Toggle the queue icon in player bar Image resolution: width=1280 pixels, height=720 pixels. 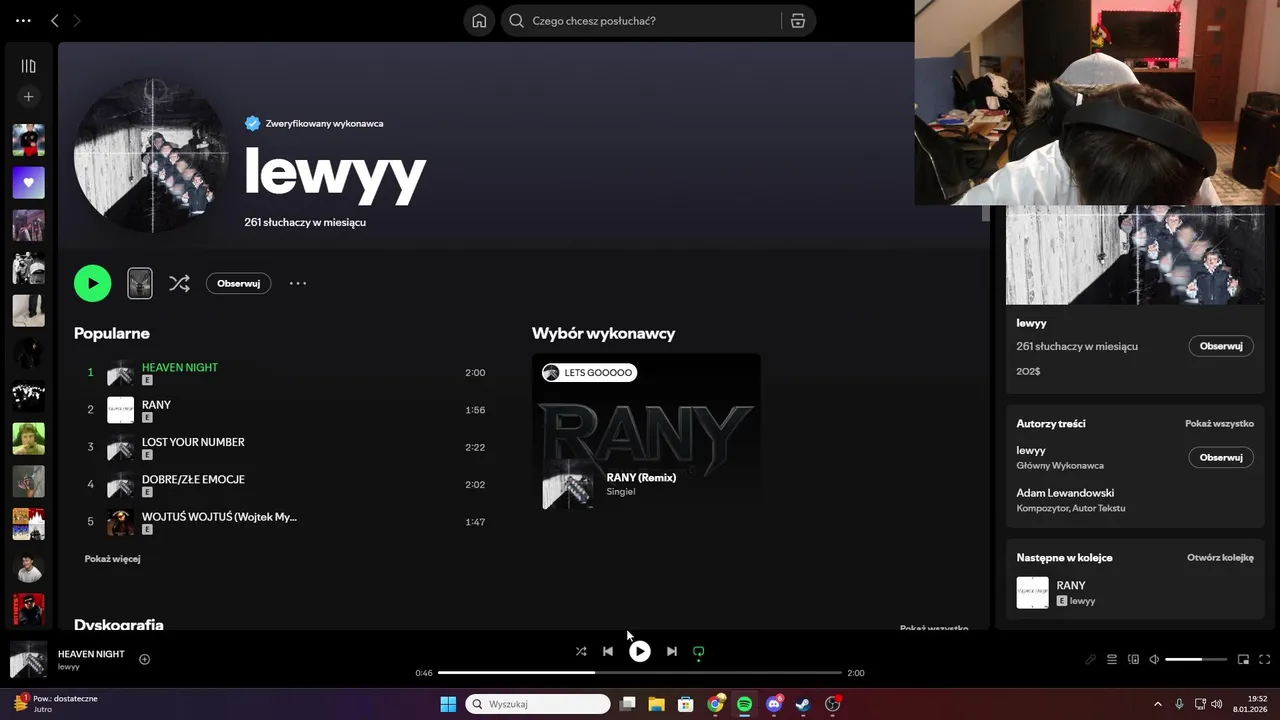click(1112, 660)
